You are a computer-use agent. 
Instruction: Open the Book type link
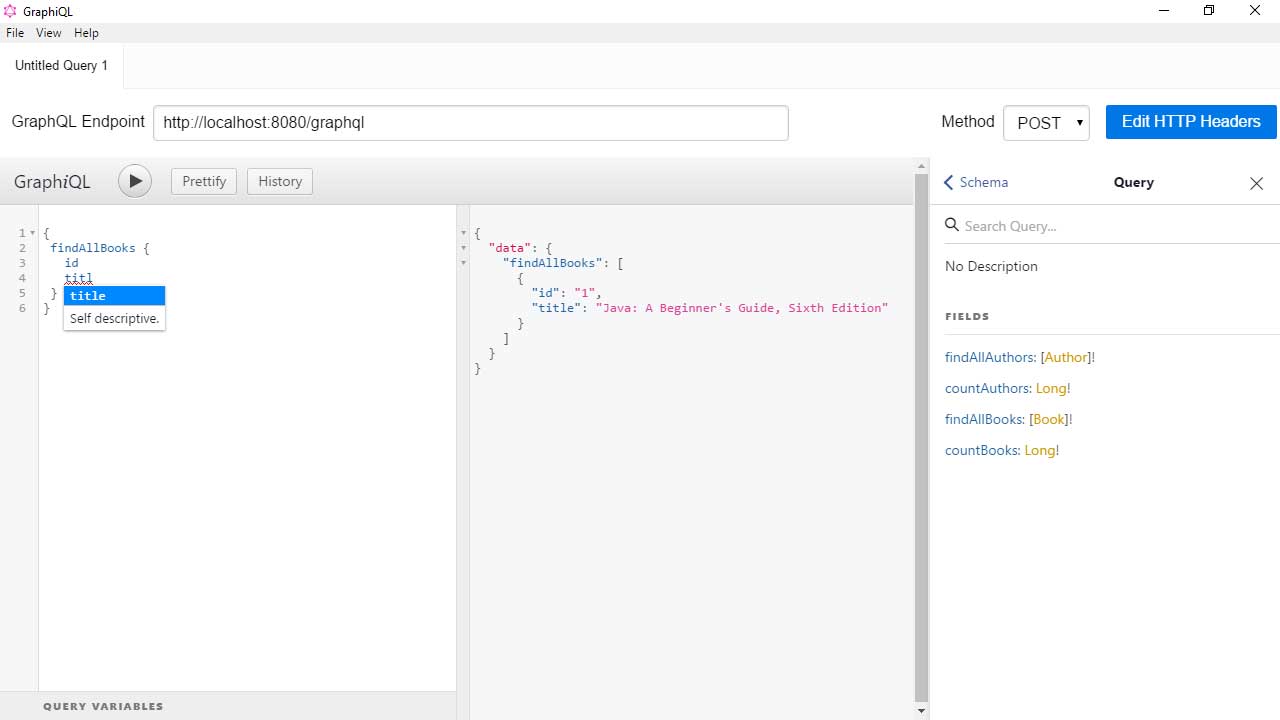(x=1049, y=419)
